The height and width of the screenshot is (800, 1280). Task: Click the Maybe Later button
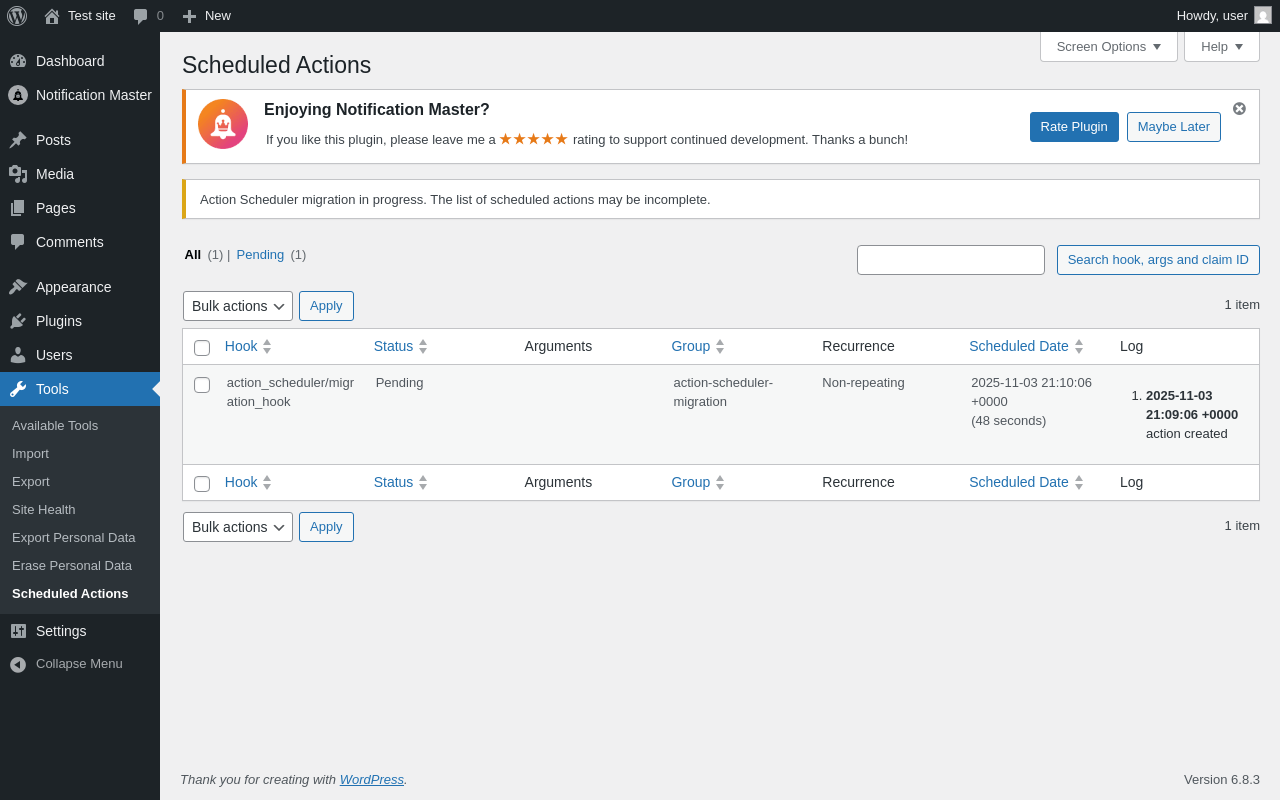[x=1173, y=127]
